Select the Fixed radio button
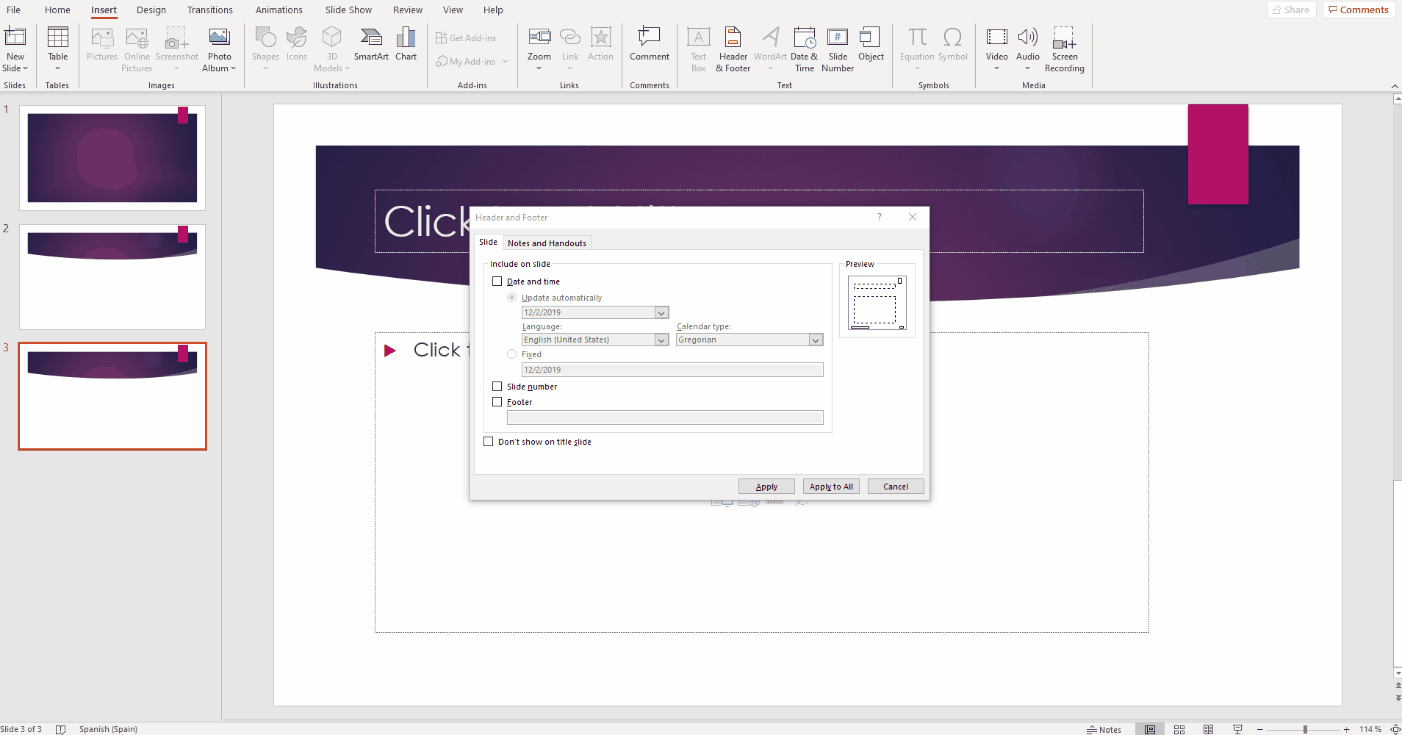Image resolution: width=1402 pixels, height=735 pixels. click(x=512, y=354)
